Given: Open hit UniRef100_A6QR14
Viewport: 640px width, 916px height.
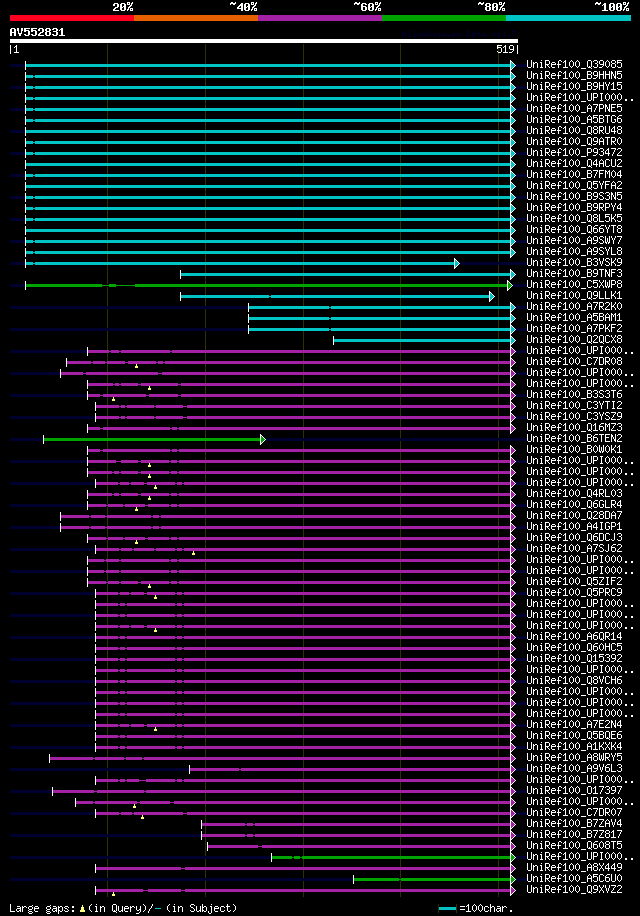Looking at the screenshot, I should 574,637.
